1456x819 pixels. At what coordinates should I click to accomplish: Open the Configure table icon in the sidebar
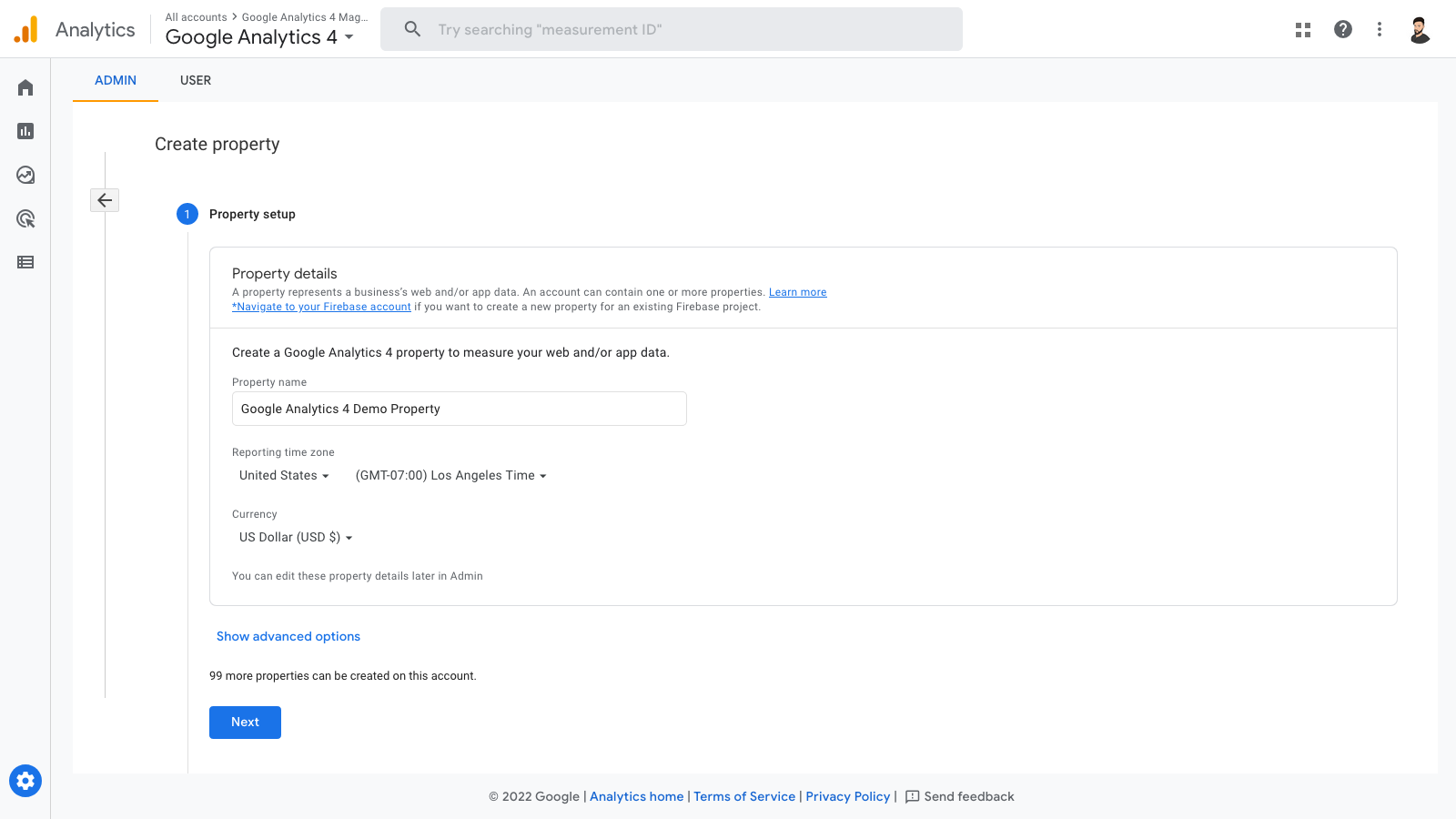point(25,262)
